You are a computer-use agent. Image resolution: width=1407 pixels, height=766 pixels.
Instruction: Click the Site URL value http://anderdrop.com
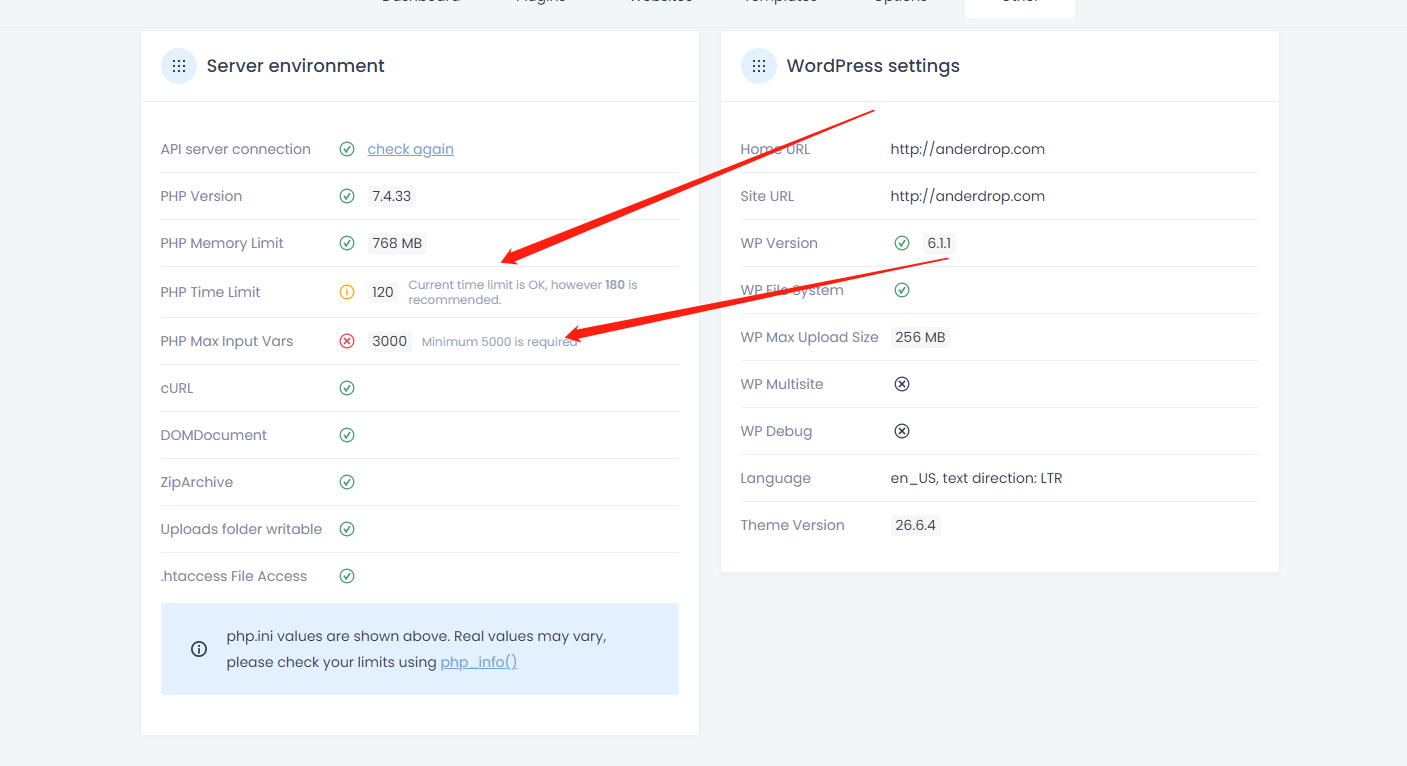coord(968,196)
